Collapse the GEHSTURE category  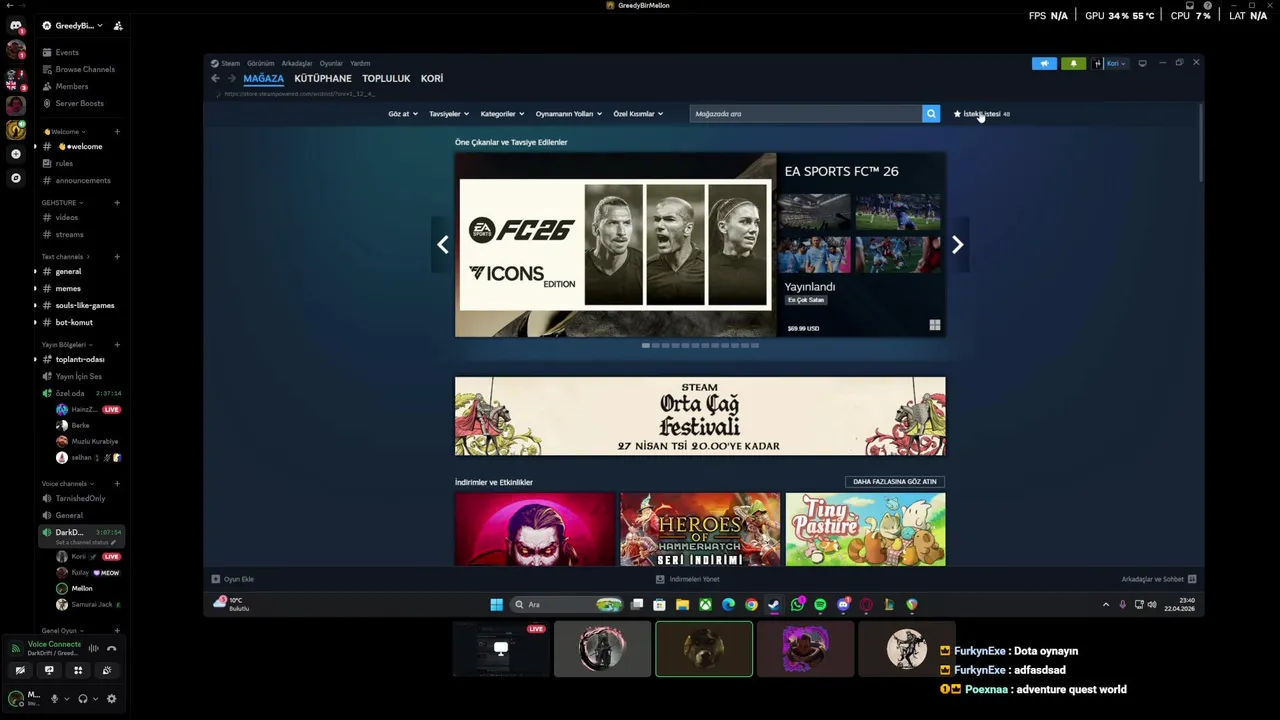click(62, 203)
